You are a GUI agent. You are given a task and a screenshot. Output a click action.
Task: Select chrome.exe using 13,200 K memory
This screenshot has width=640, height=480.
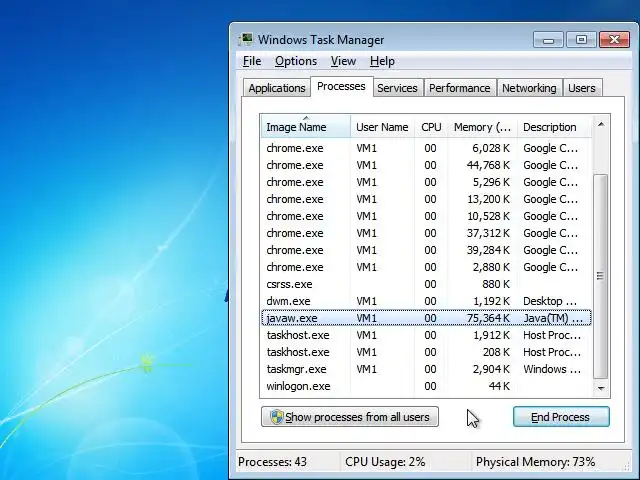click(426, 199)
